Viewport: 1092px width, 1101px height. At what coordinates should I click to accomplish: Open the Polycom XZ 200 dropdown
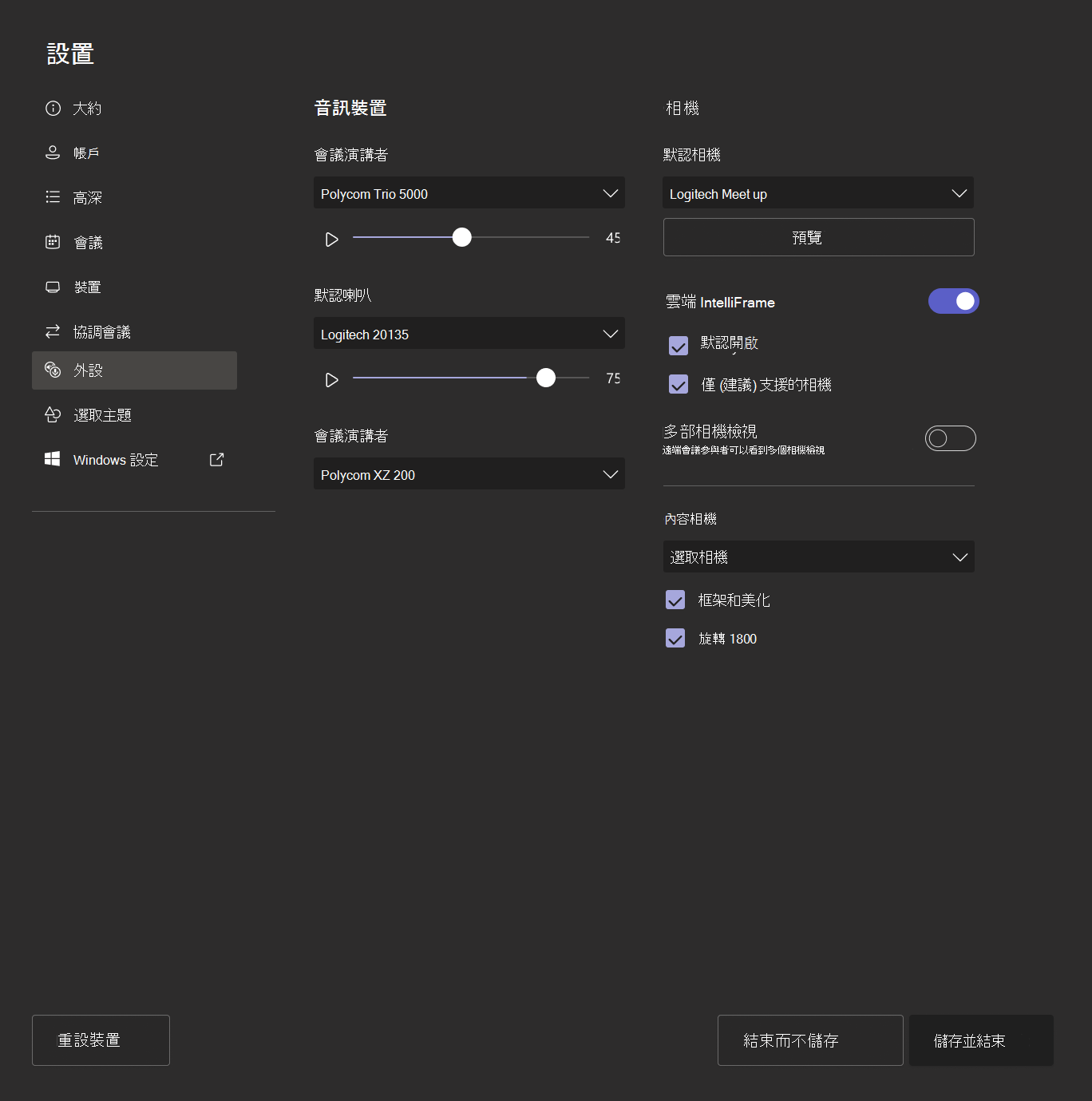[469, 473]
